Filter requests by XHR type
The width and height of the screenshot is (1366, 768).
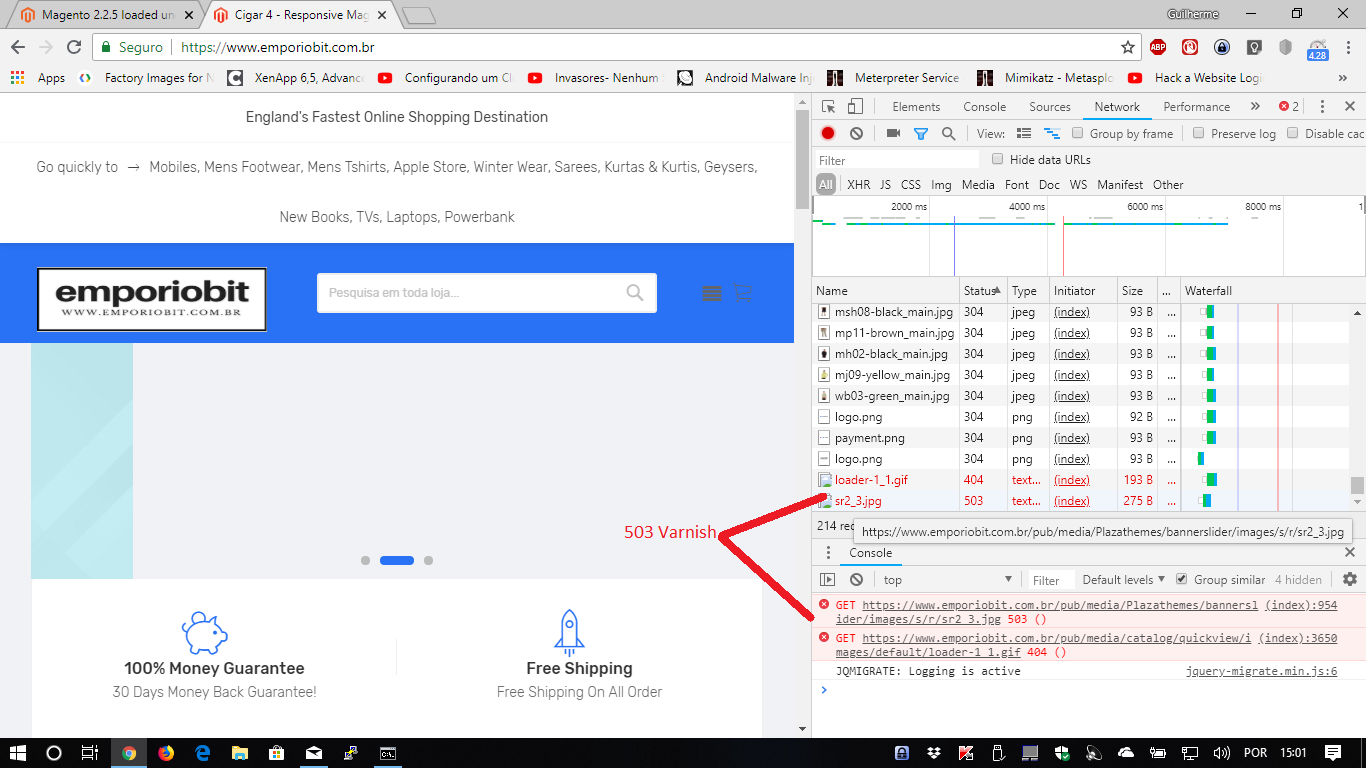click(x=858, y=185)
